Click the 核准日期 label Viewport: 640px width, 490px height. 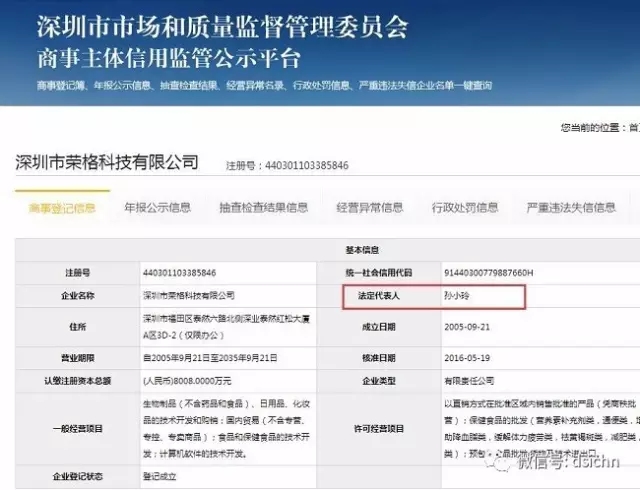coord(379,358)
